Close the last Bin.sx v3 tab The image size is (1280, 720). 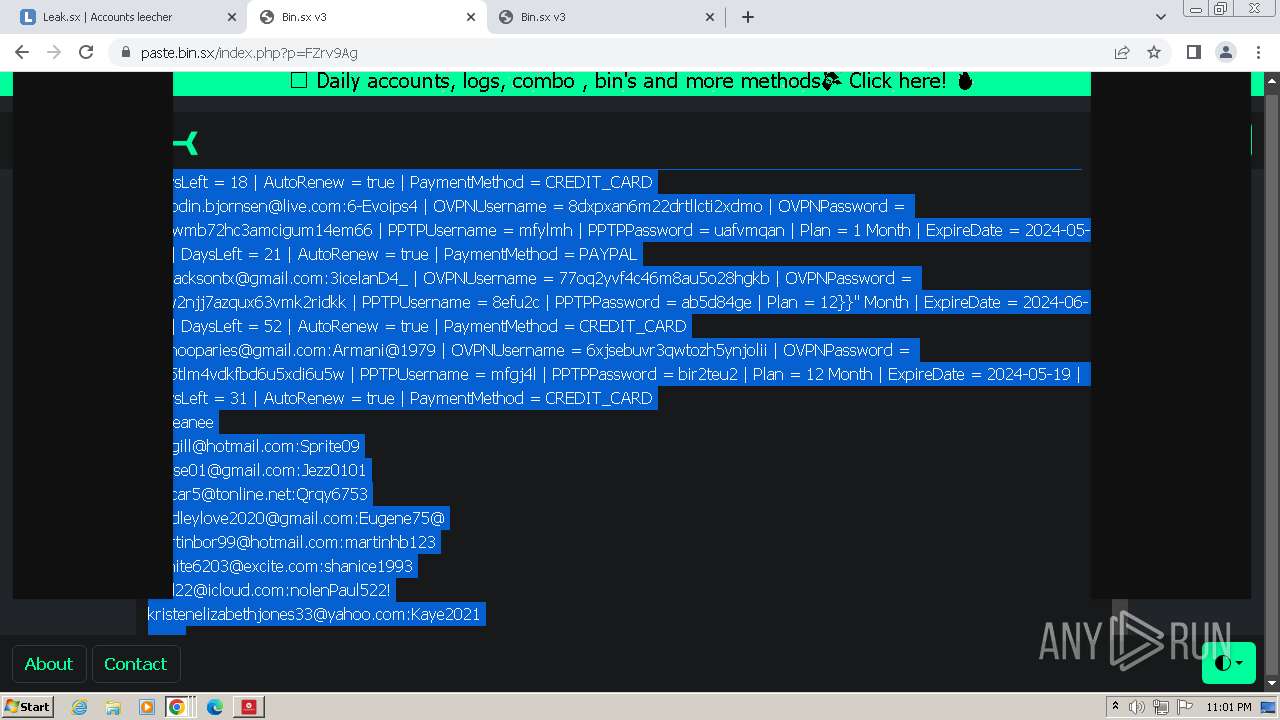pyautogui.click(x=710, y=17)
